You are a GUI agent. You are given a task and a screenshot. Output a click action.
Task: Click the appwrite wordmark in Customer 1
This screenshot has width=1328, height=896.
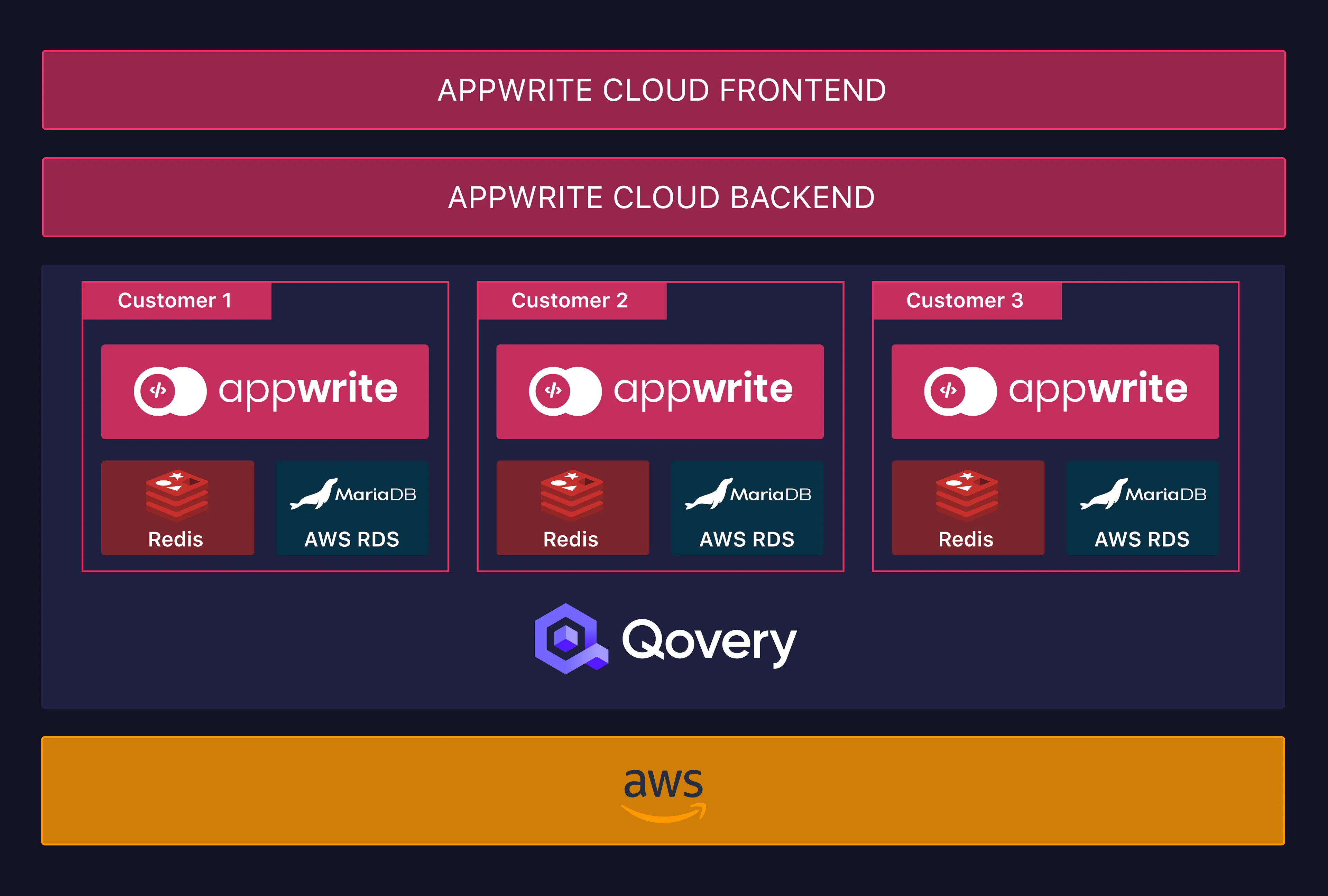(308, 390)
